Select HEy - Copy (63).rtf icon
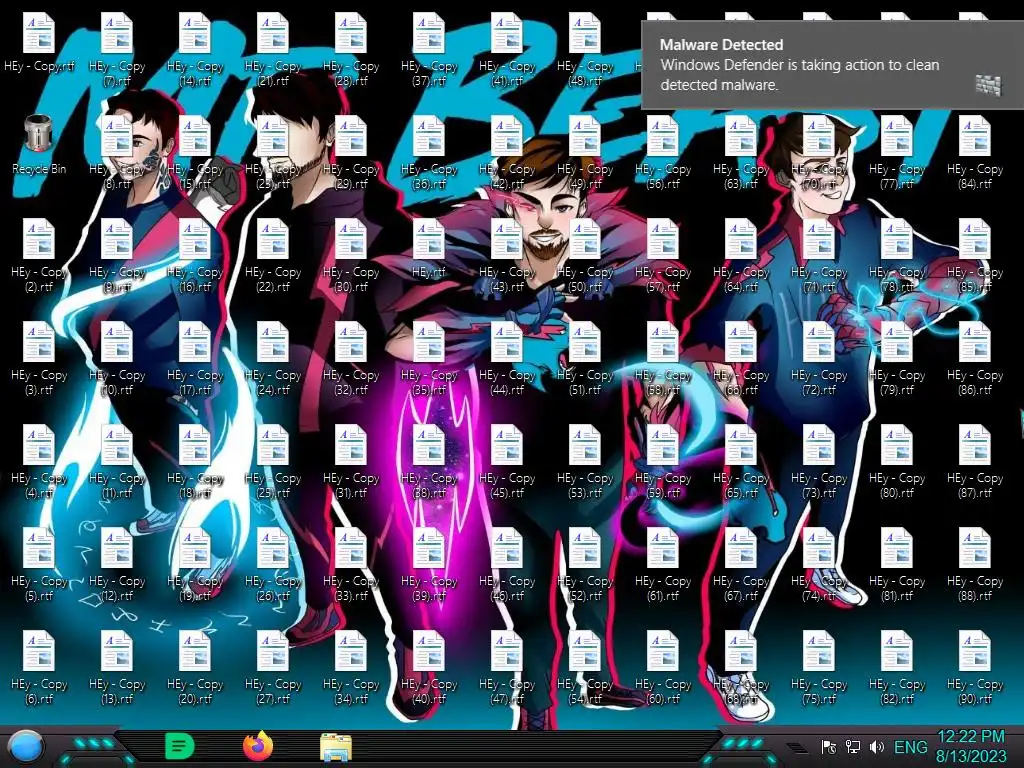 [741, 135]
